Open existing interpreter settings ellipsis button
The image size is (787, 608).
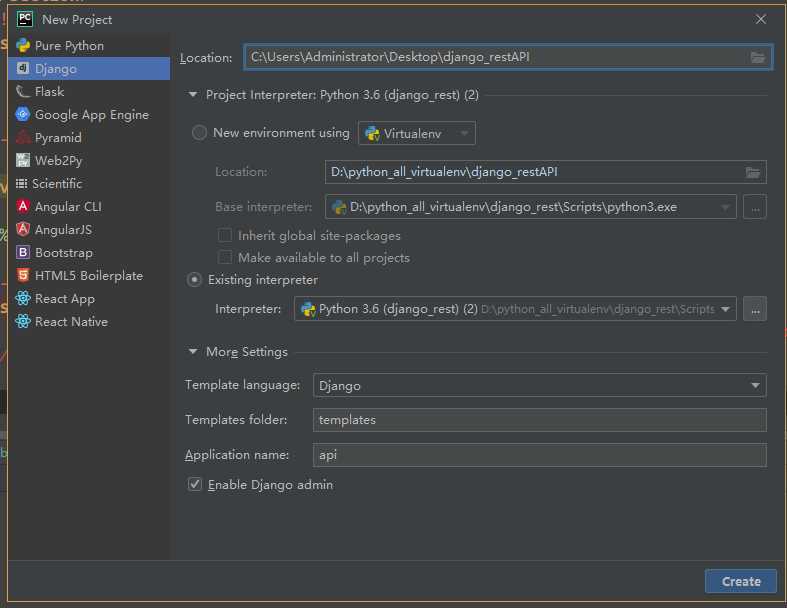click(755, 309)
